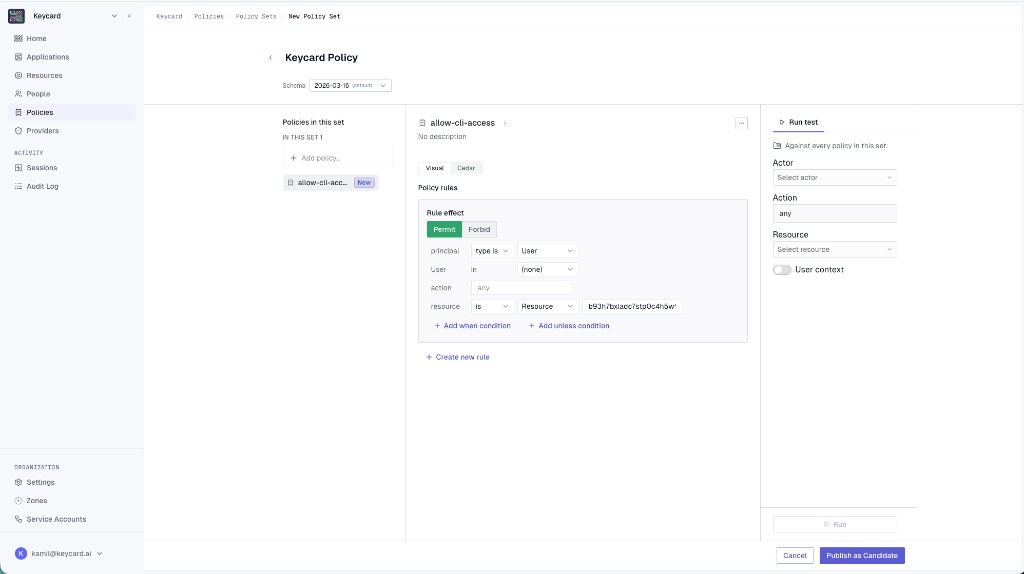Screen dimensions: 1024x574
Task: Open the resource type Resource dropdown
Action: pyautogui.click(x=547, y=306)
